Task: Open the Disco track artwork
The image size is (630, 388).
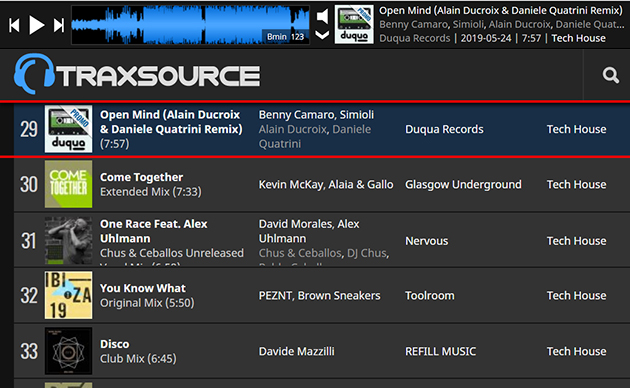Action: coord(68,351)
